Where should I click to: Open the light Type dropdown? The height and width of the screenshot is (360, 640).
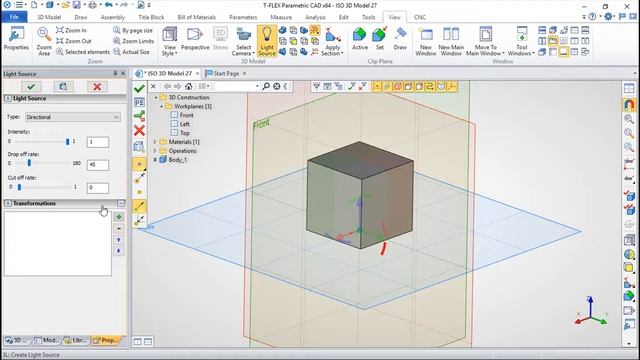(x=73, y=117)
